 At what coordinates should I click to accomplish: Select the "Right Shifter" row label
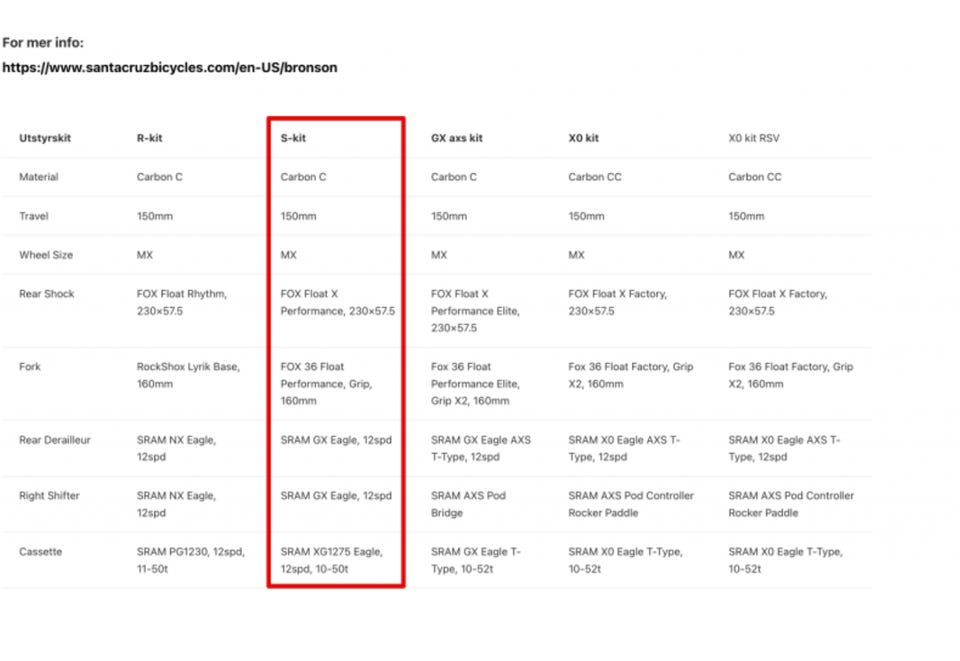click(x=49, y=496)
